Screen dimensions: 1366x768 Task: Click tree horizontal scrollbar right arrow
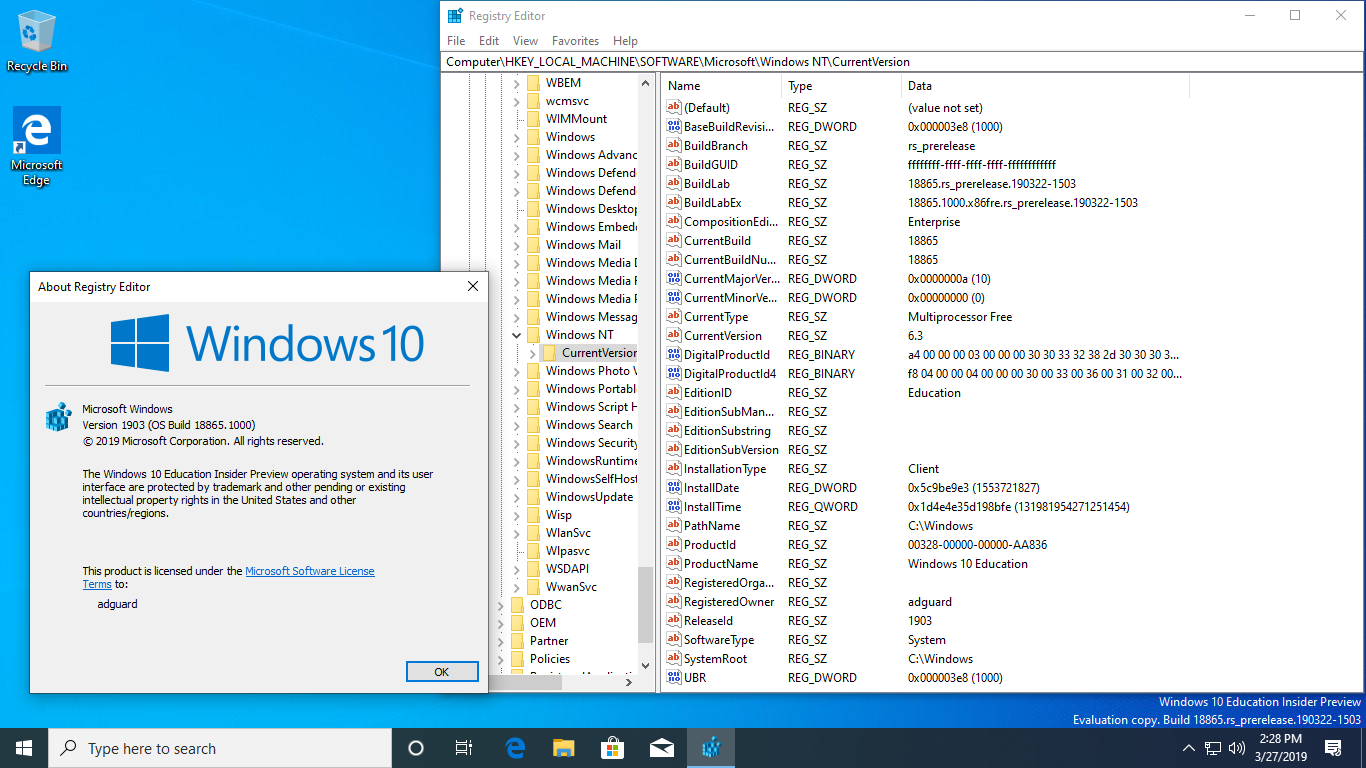[629, 683]
